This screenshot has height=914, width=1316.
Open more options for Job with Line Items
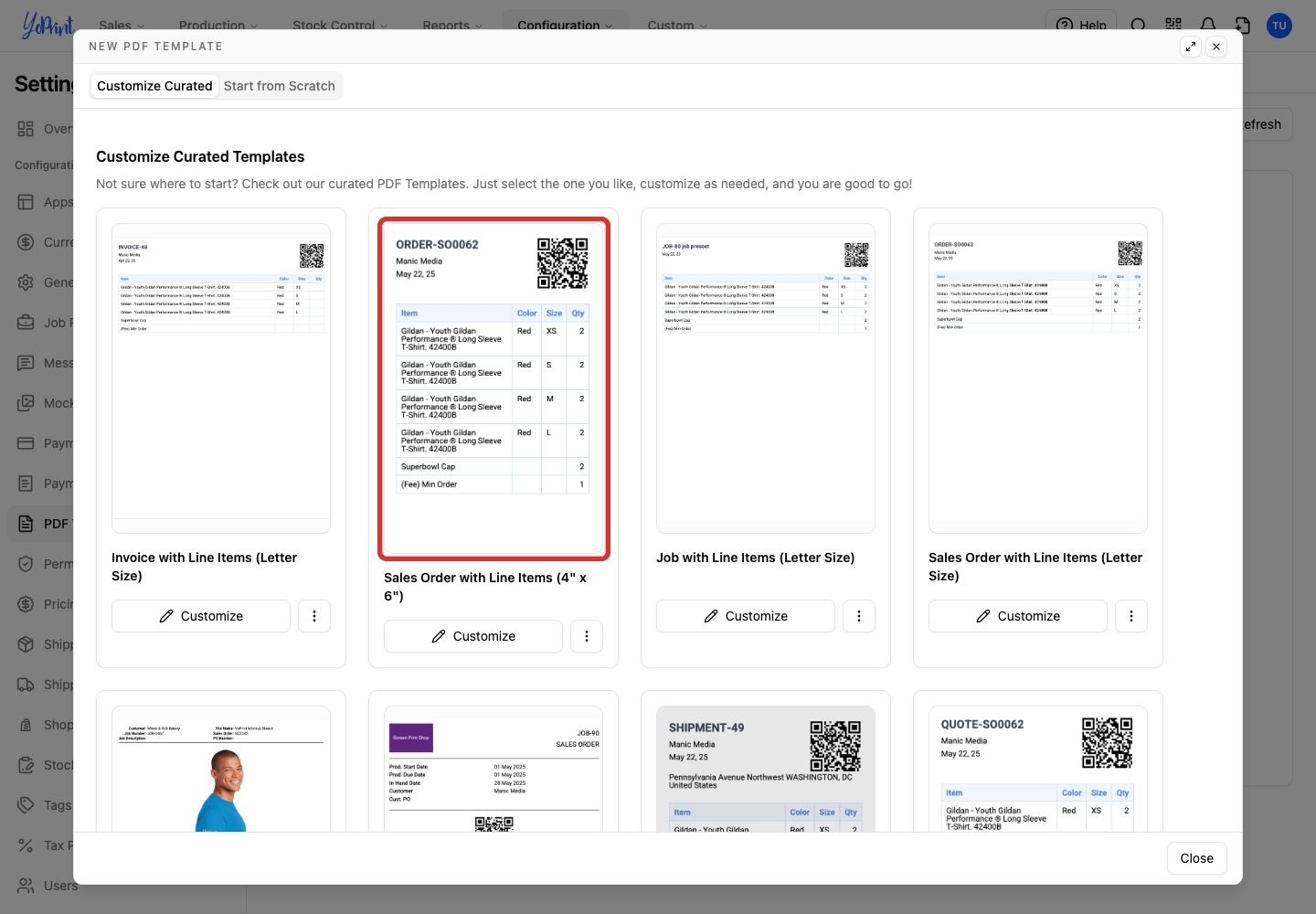pos(859,616)
